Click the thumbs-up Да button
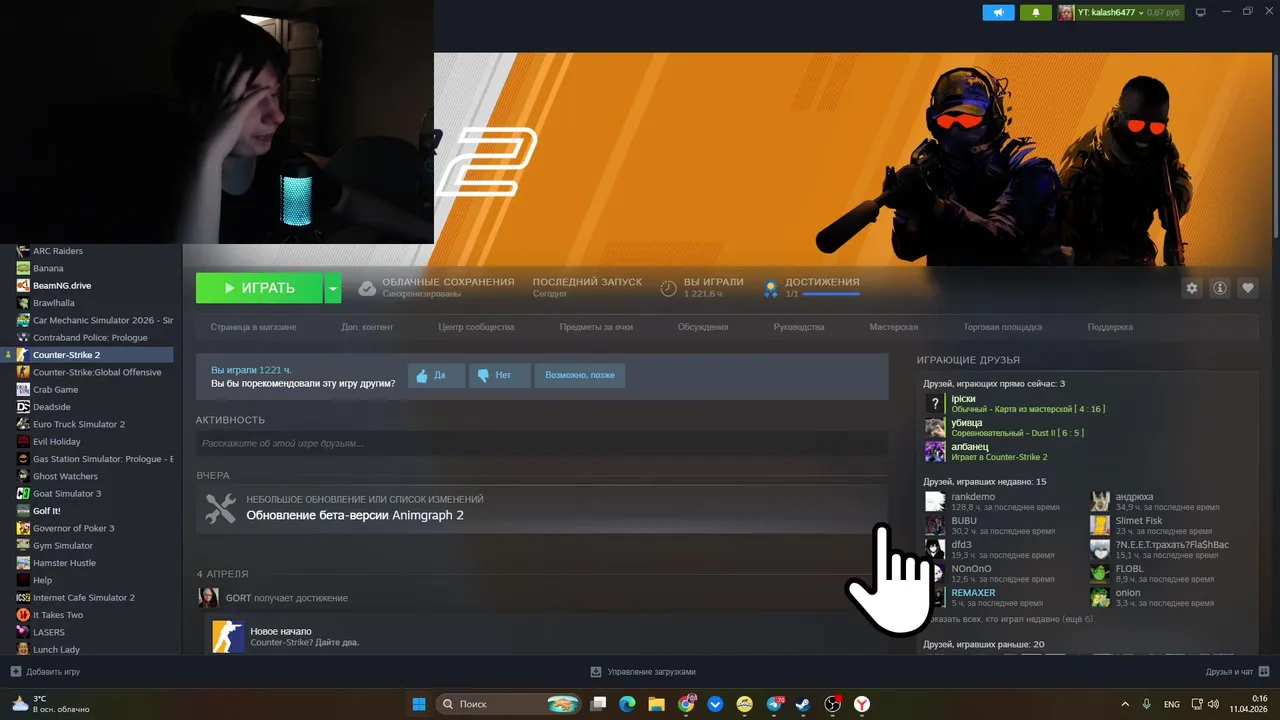1280x720 pixels. point(436,375)
